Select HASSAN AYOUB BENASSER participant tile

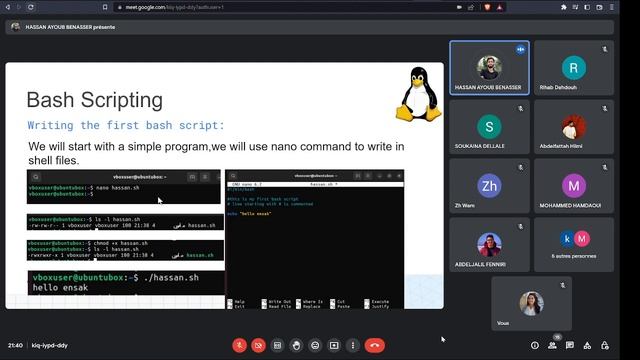pos(489,68)
